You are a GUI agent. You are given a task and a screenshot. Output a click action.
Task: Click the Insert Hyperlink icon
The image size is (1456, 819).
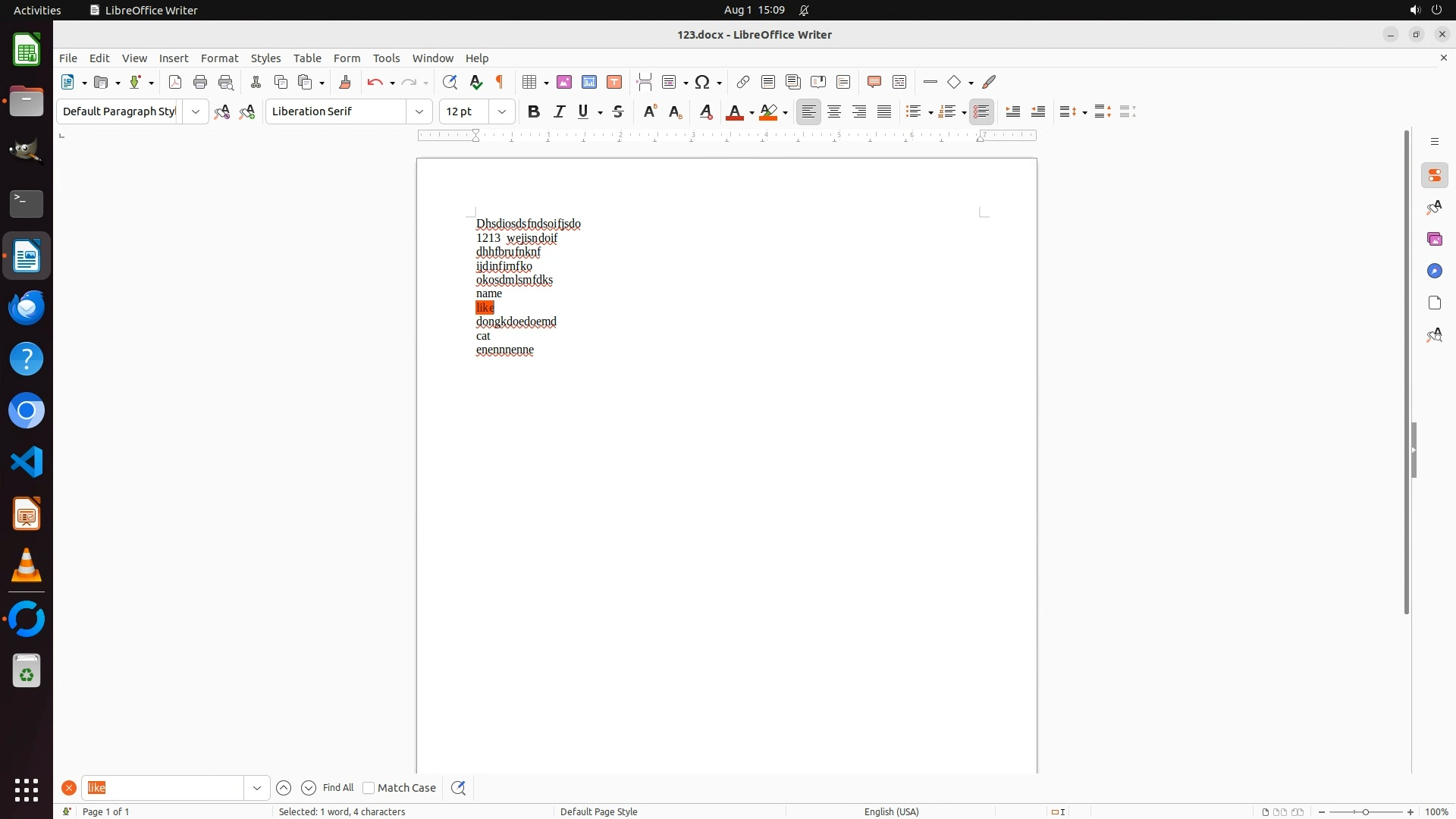[743, 82]
